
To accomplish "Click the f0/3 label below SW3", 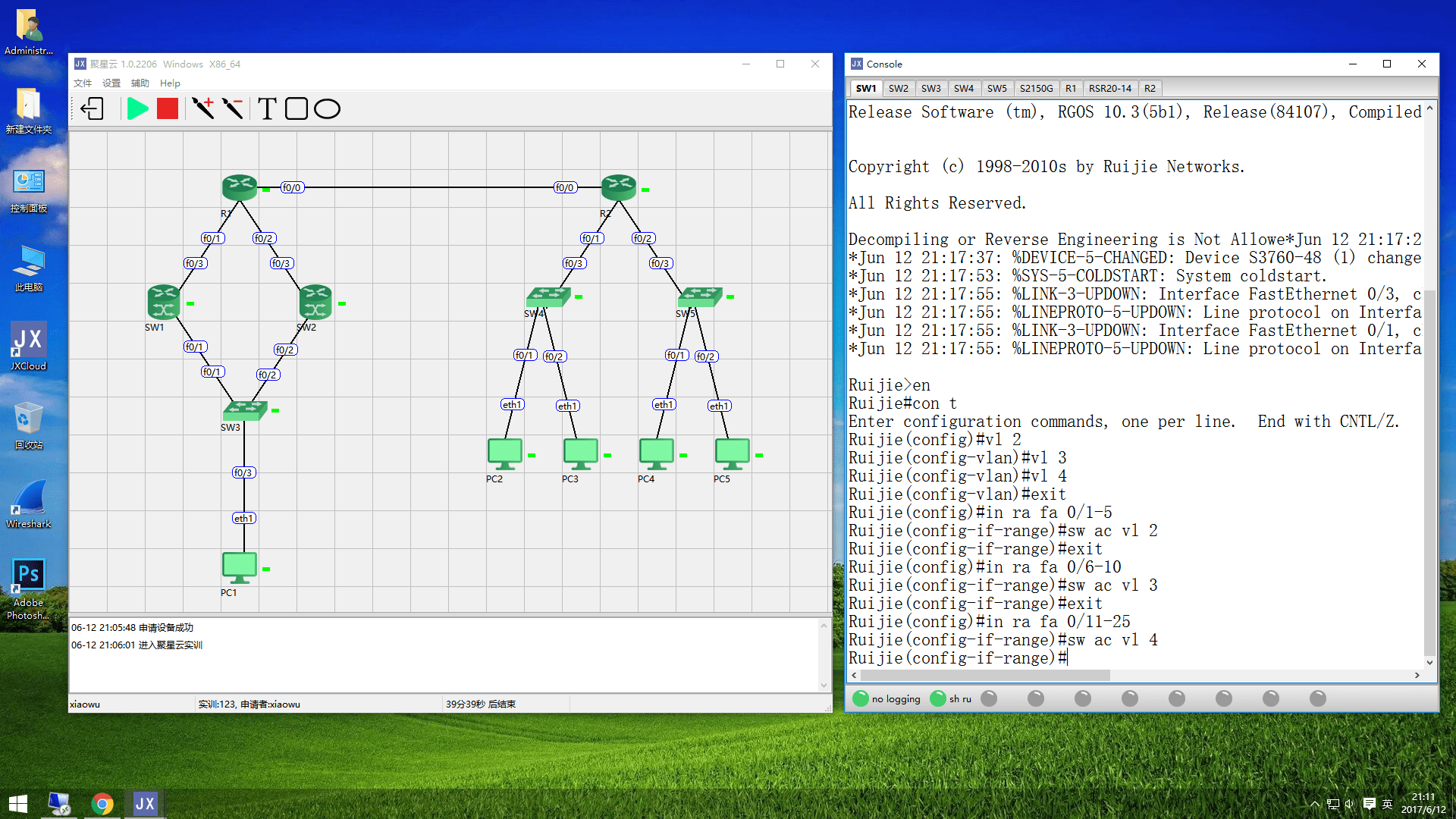I will click(243, 472).
